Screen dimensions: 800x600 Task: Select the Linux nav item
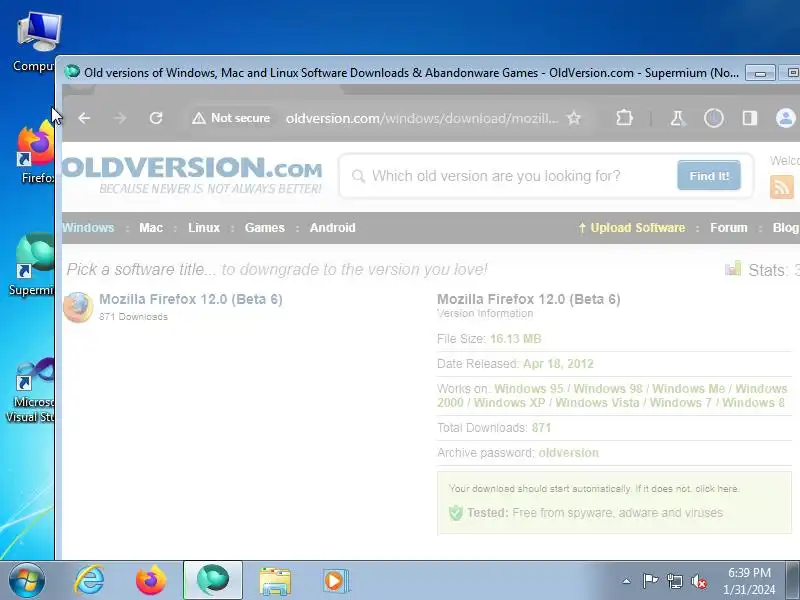[x=204, y=228]
